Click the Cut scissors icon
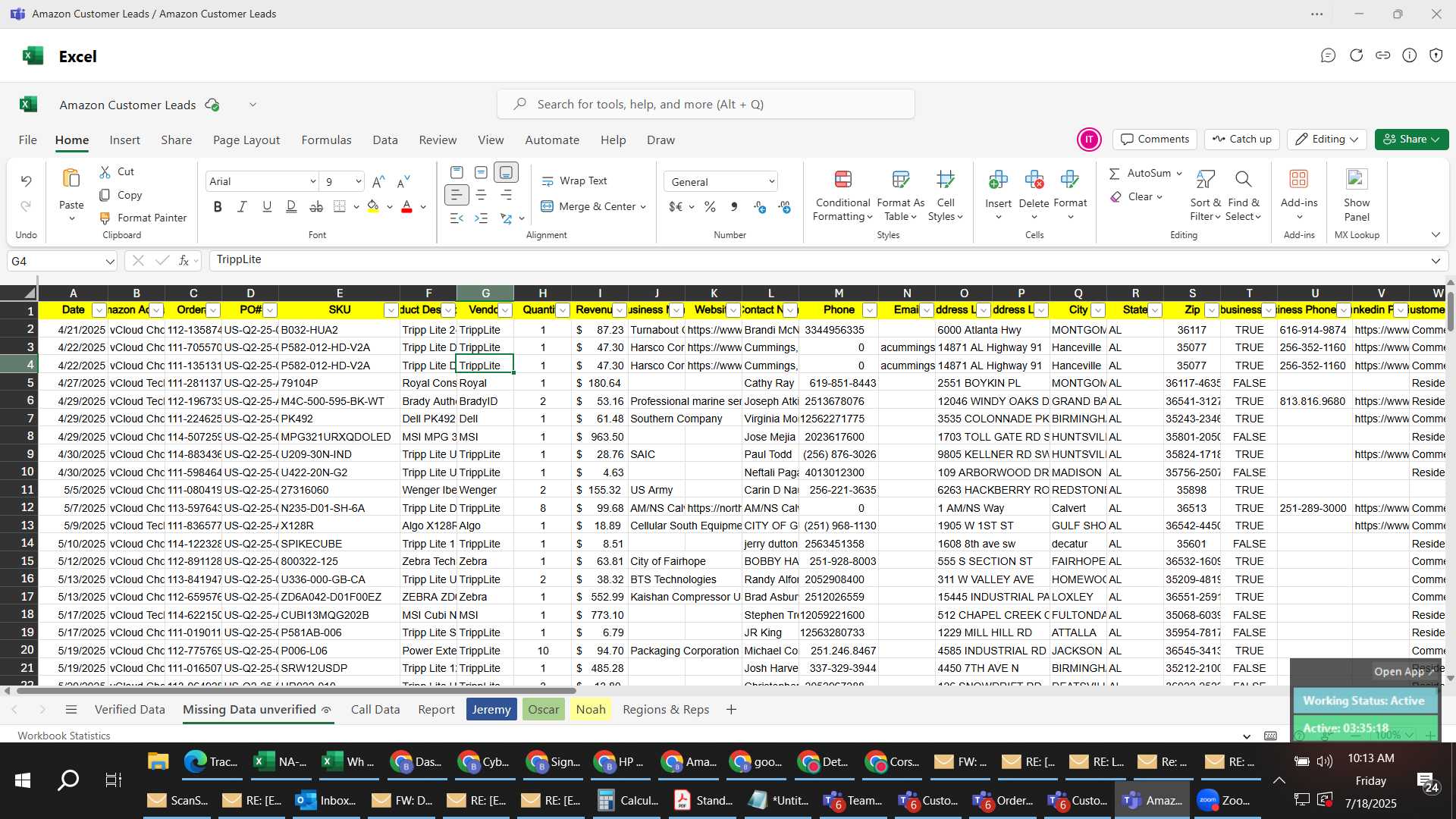This screenshot has height=819, width=1456. tap(105, 172)
